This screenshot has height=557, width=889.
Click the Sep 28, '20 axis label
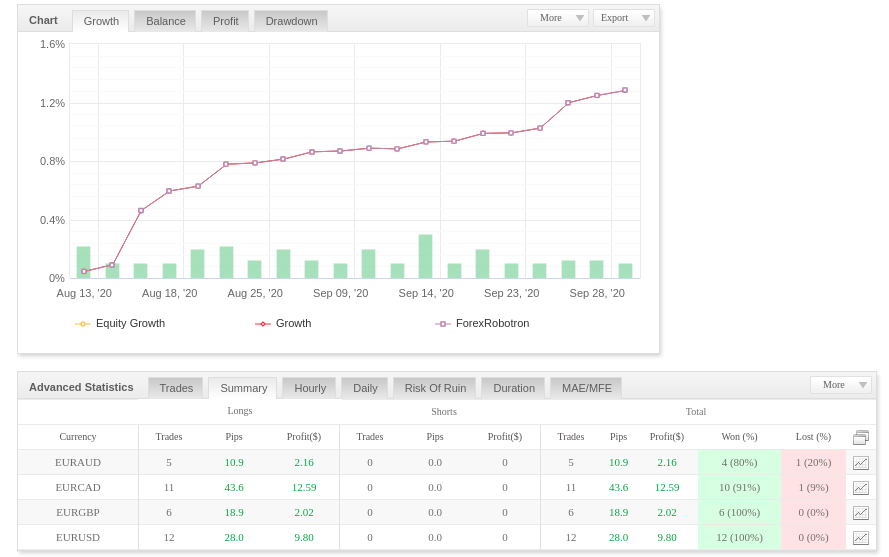597,293
